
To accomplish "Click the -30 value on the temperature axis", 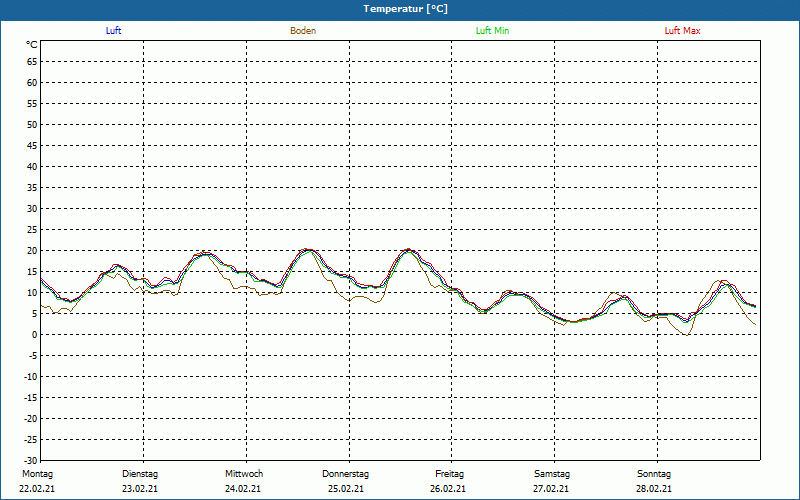I will [31, 461].
